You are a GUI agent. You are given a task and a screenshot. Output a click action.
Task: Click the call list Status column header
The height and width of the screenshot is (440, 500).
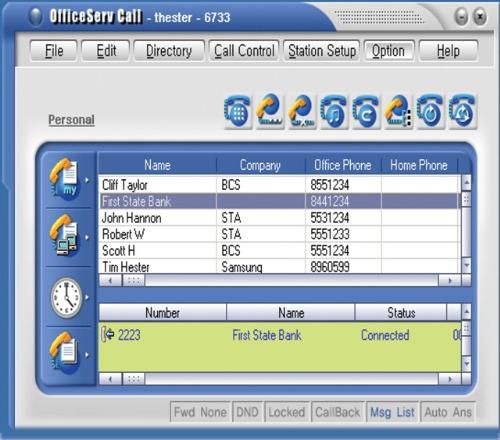401,312
